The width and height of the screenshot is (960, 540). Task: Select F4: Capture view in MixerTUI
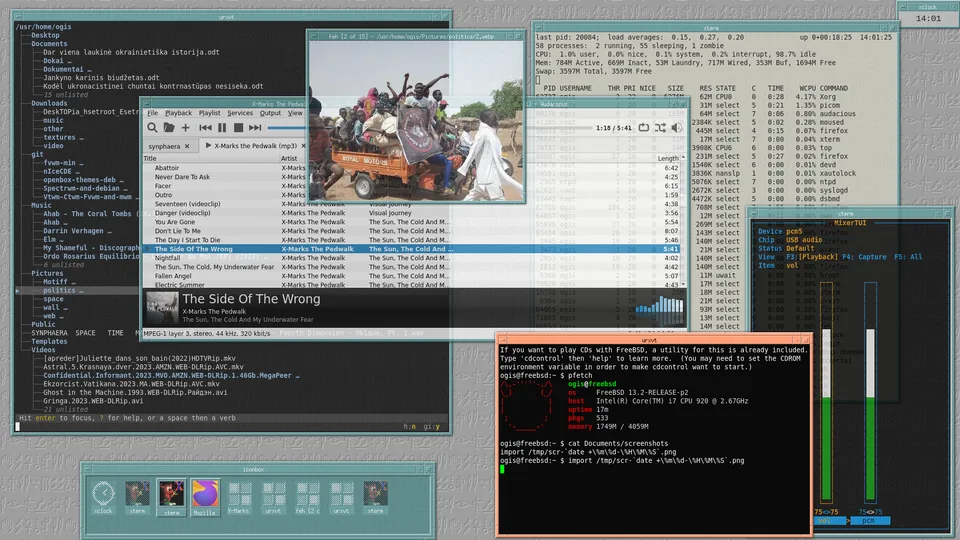(864, 257)
